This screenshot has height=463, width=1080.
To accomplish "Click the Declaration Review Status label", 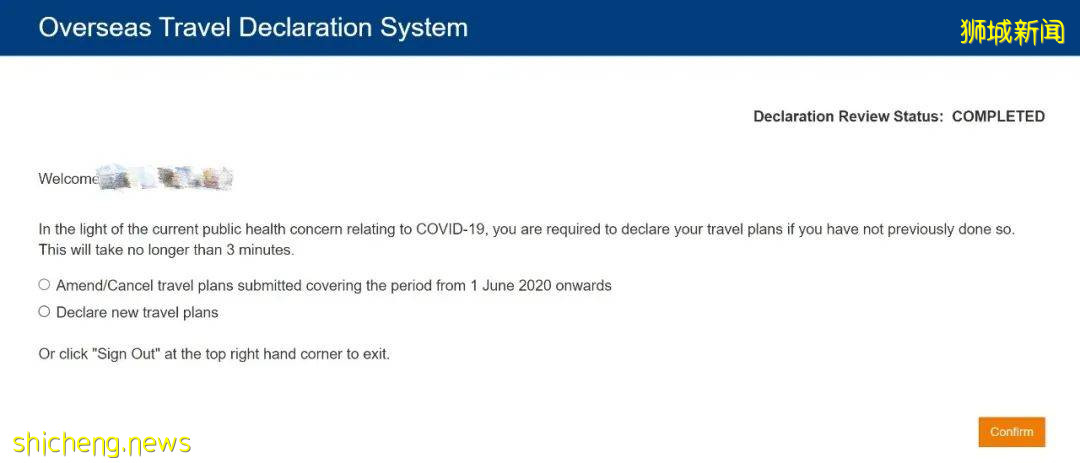I will pyautogui.click(x=847, y=116).
